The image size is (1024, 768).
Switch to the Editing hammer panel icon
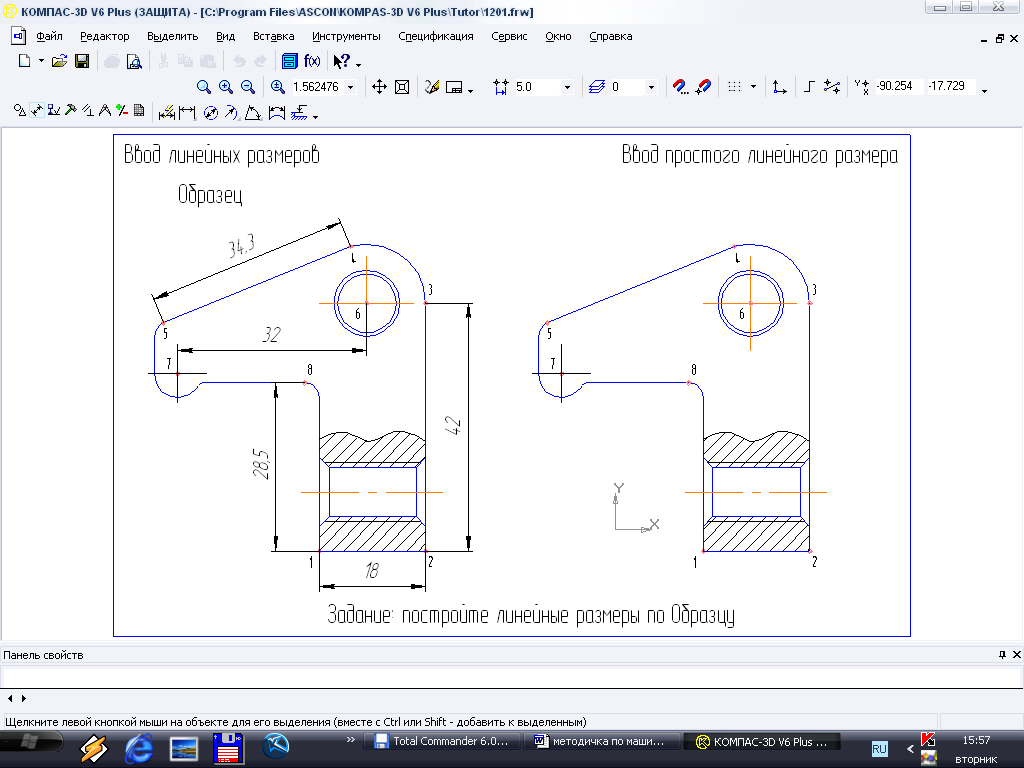(71, 110)
